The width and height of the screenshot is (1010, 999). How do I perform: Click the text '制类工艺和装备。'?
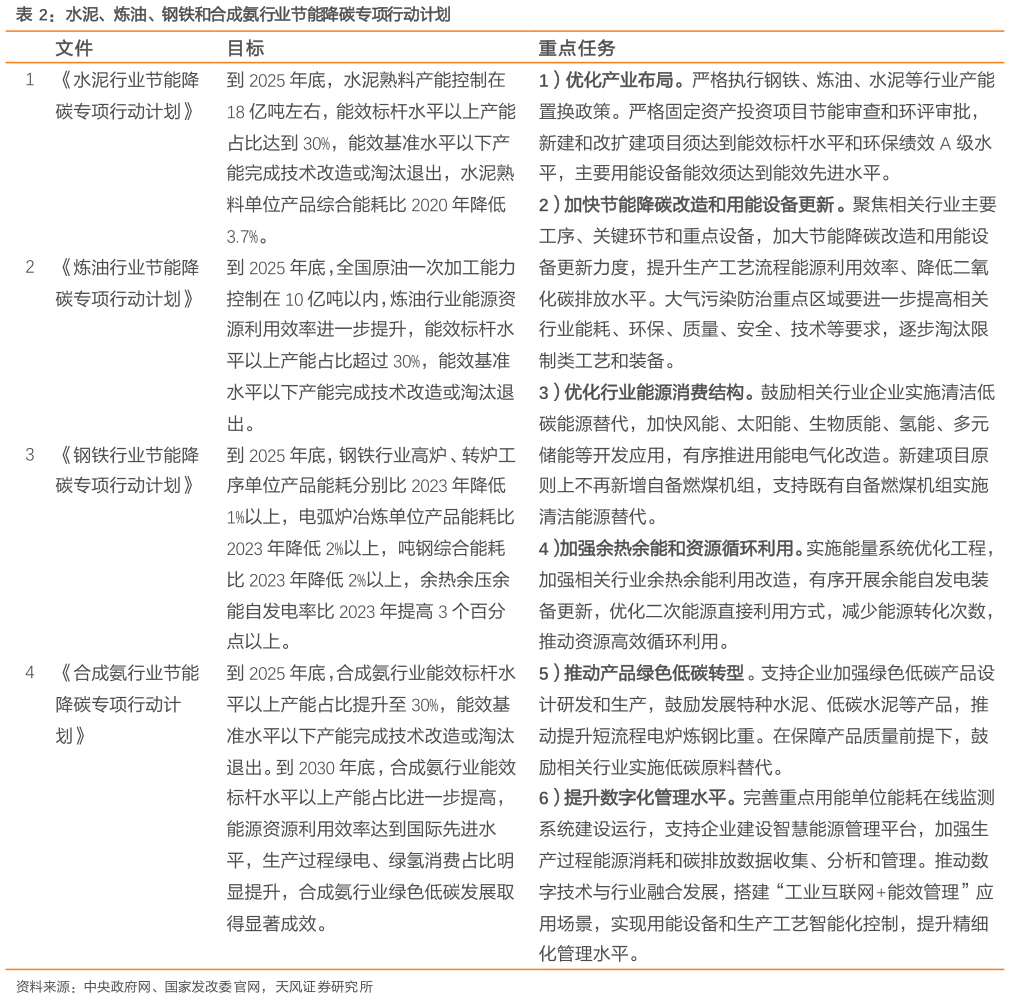[607, 361]
